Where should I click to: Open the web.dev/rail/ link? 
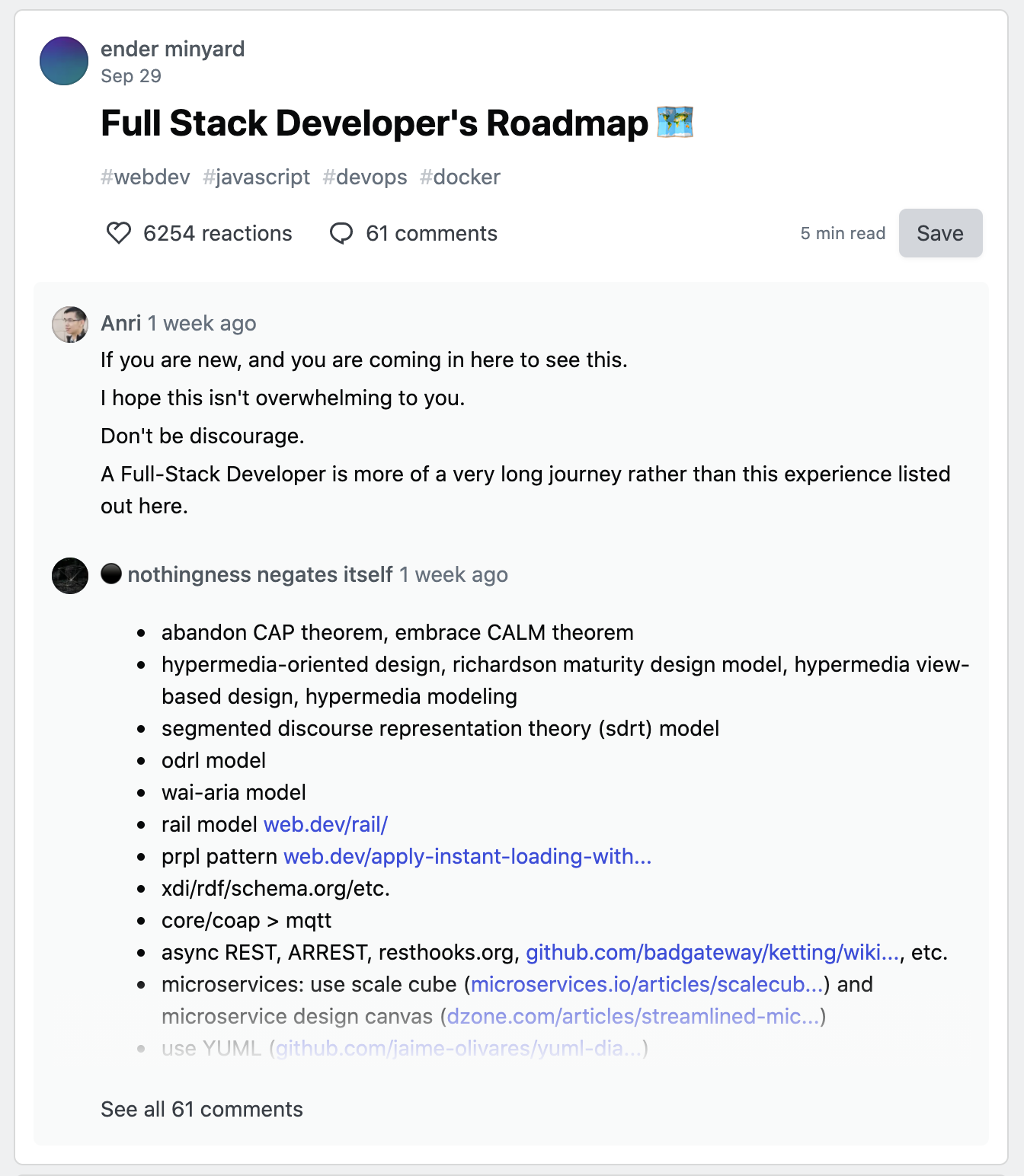[325, 825]
